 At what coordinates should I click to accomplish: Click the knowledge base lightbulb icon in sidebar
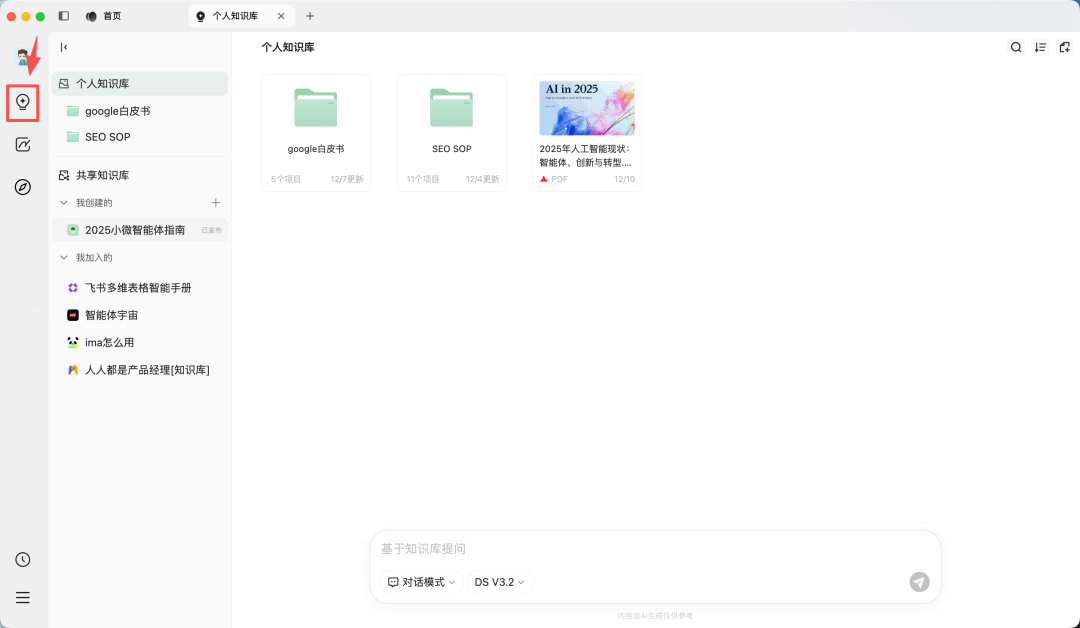pyautogui.click(x=22, y=103)
